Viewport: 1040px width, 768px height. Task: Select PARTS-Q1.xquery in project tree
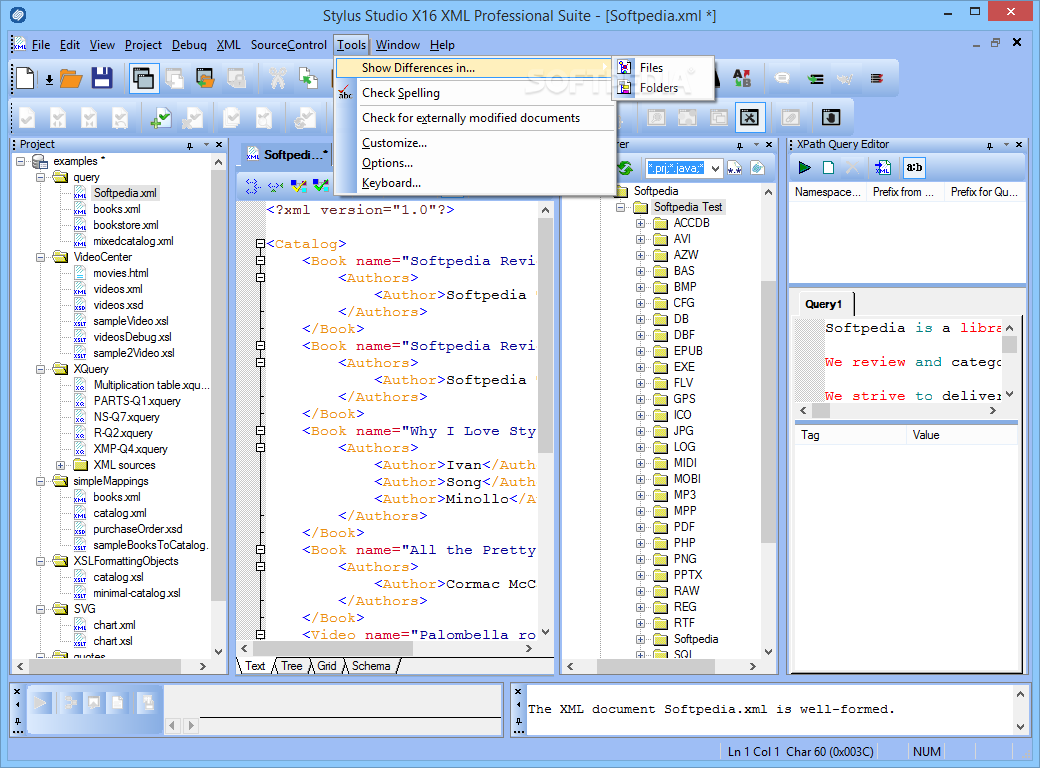(137, 401)
